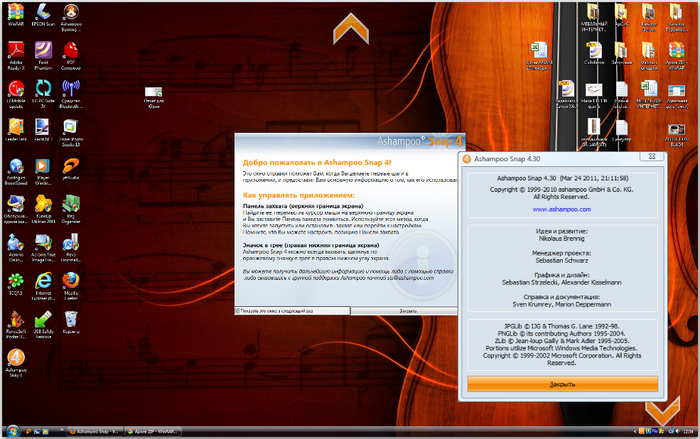Select the LG Mobile update icon
The height and width of the screenshot is (439, 700).
click(16, 94)
